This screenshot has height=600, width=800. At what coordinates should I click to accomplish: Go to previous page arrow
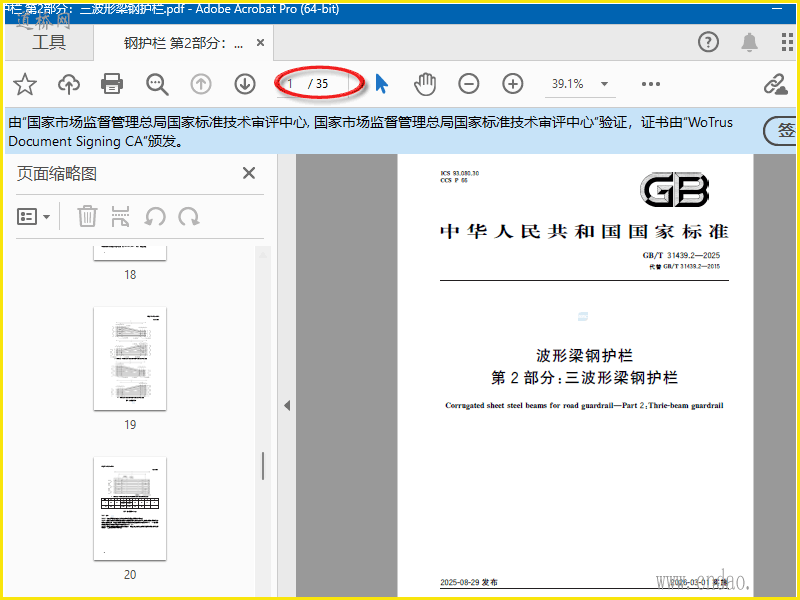tap(201, 84)
